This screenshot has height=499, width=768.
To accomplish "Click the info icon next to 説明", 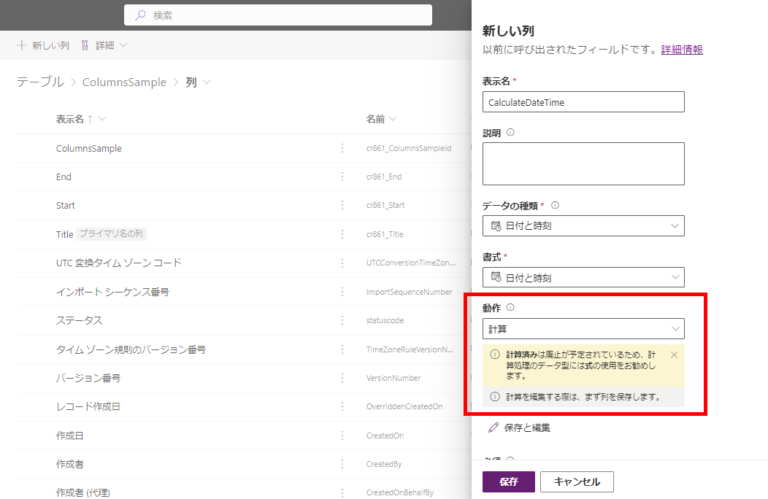I will click(x=511, y=131).
